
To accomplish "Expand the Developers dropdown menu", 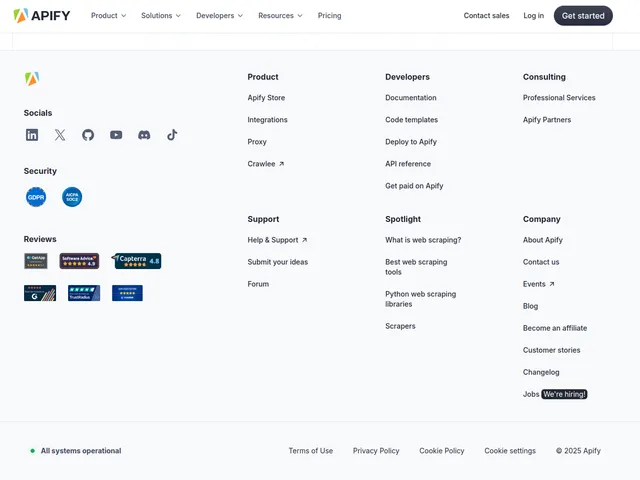I will (x=220, y=16).
